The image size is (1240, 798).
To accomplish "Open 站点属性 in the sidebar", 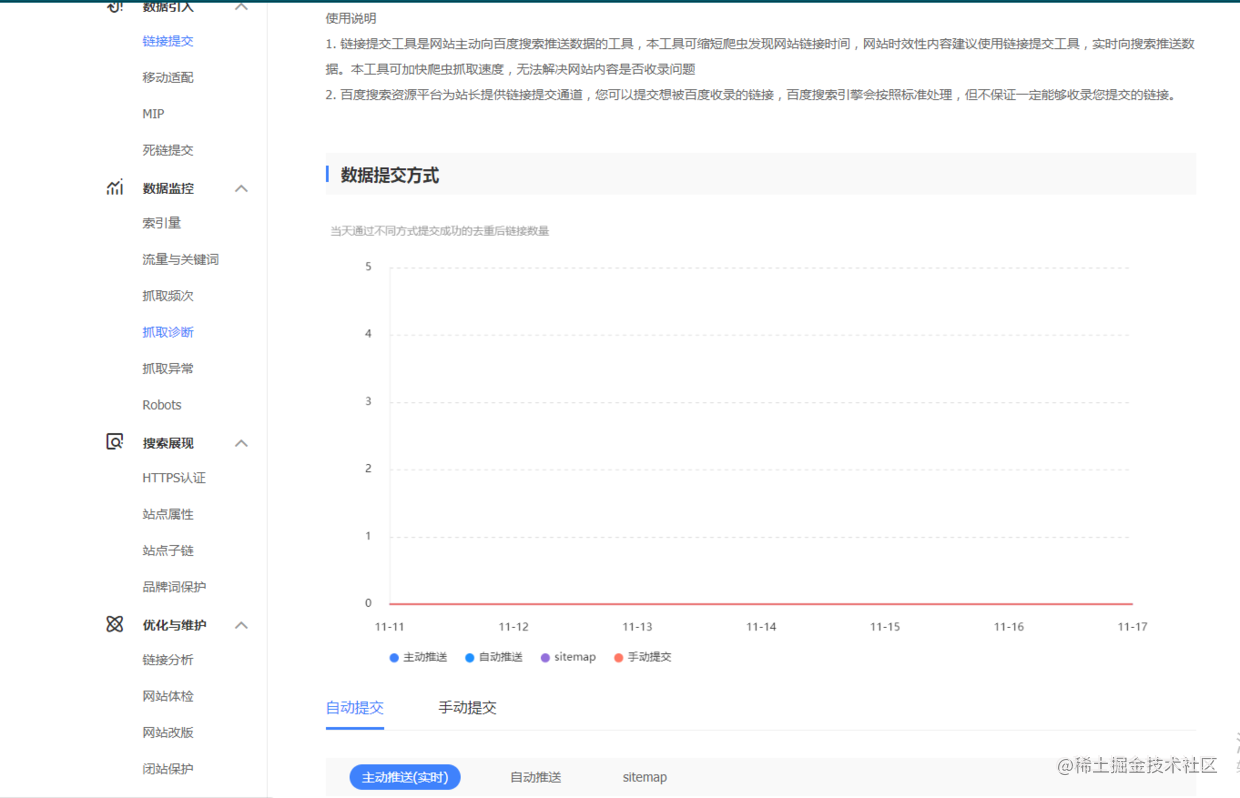I will click(168, 514).
